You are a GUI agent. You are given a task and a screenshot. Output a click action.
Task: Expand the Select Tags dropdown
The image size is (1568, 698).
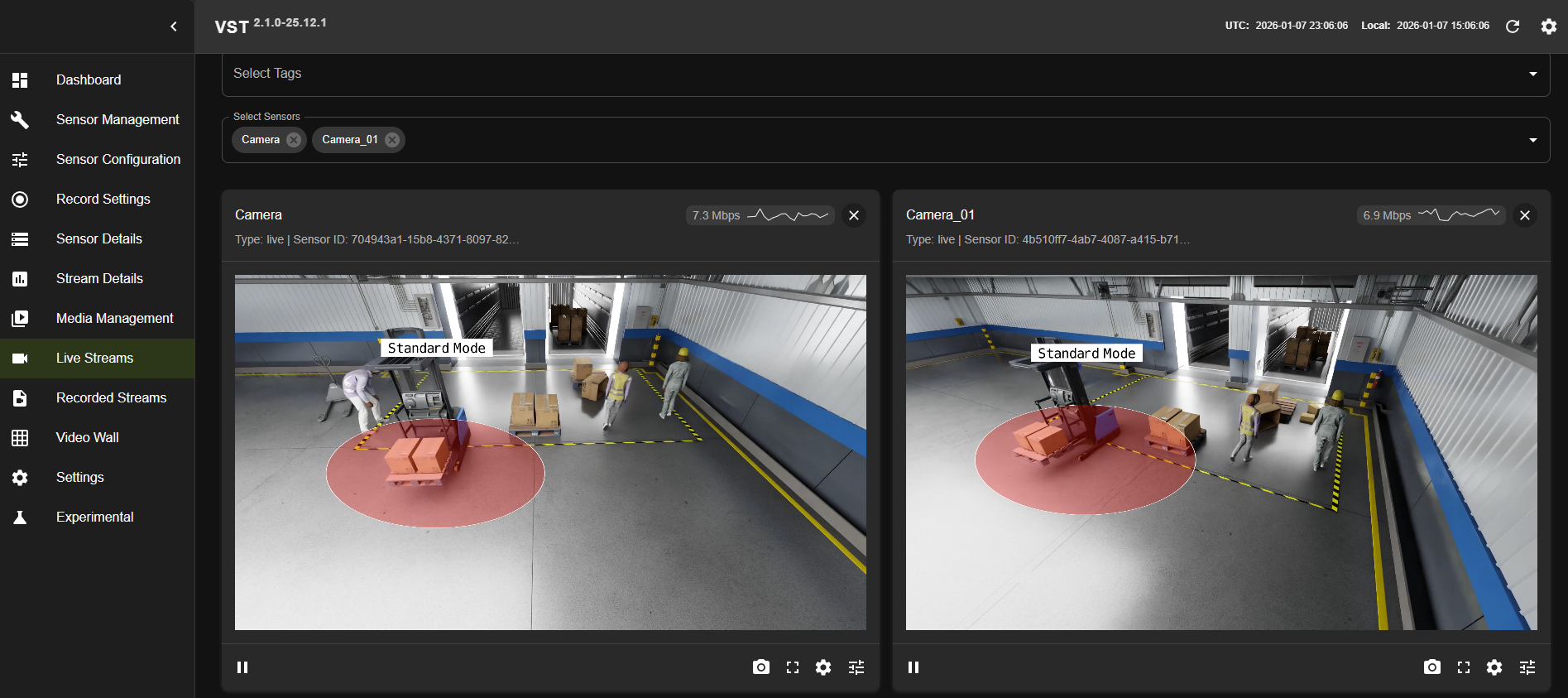tap(1532, 74)
